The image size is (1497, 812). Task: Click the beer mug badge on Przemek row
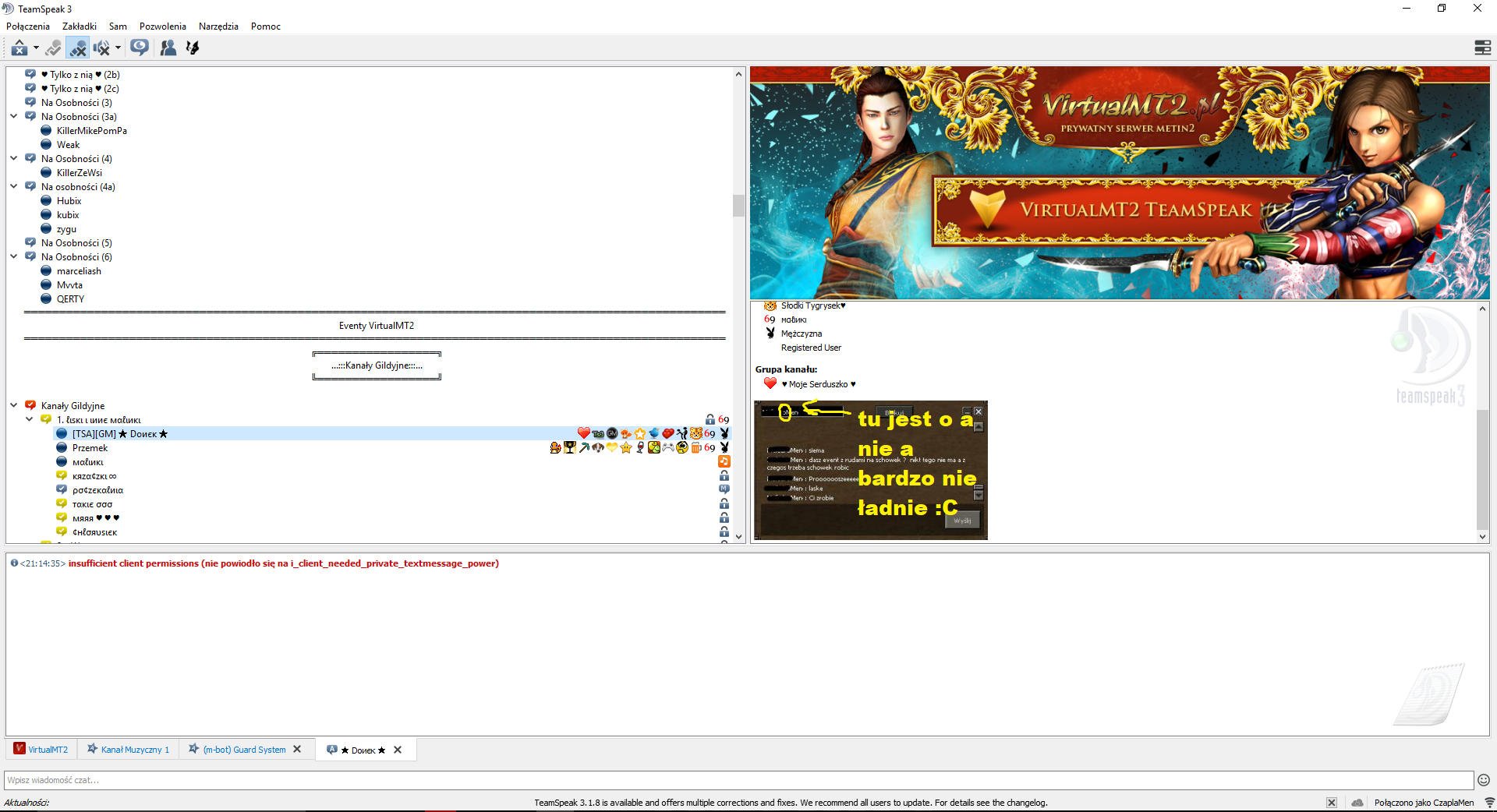(x=695, y=447)
